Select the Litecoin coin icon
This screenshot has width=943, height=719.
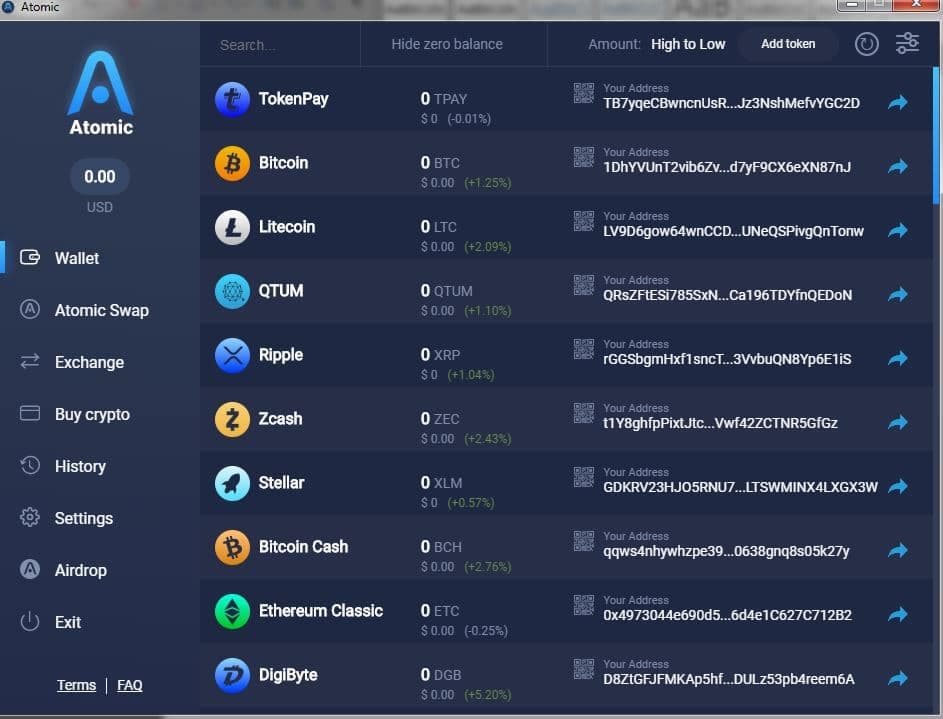[232, 226]
